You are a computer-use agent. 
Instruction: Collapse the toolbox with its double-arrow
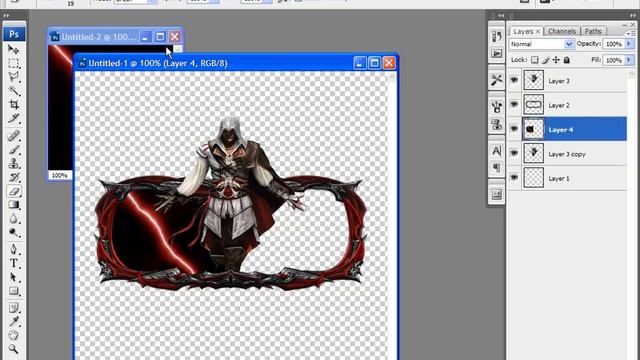point(7,16)
